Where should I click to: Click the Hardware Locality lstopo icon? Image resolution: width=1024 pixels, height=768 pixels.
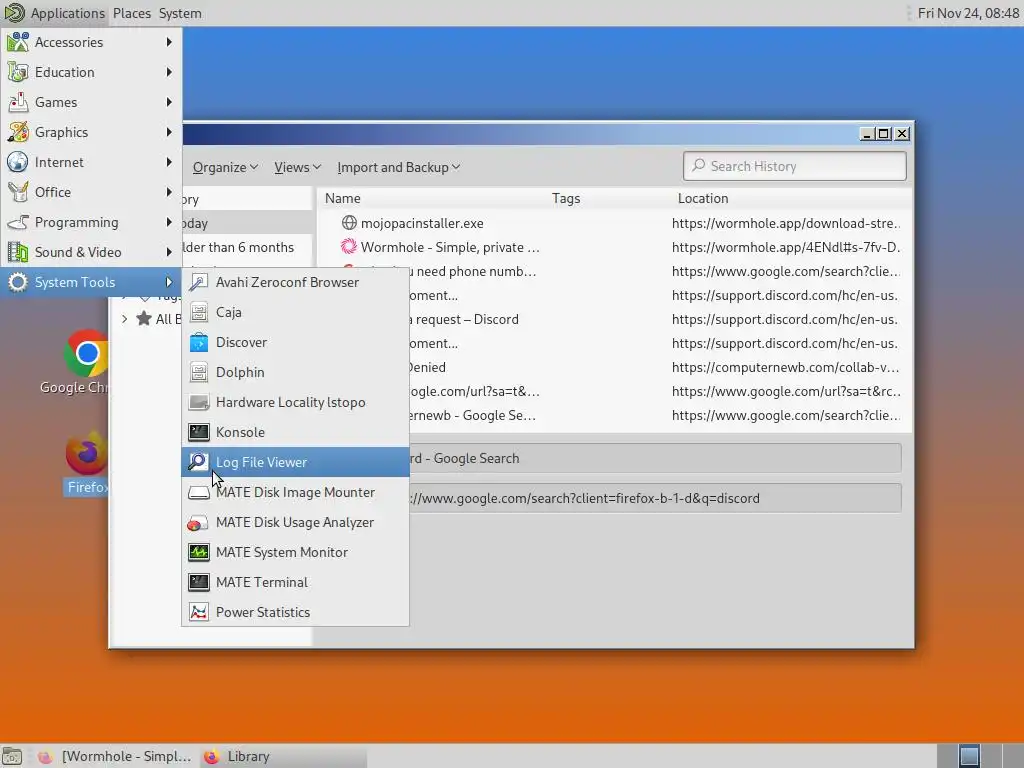coord(199,402)
